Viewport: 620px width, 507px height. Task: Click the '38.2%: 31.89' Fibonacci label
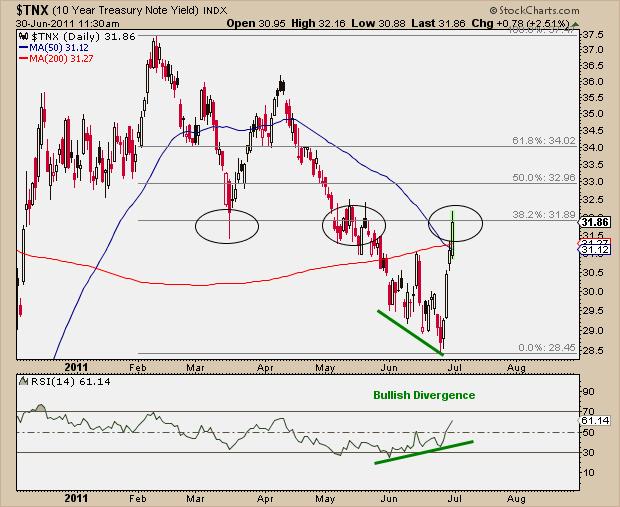click(544, 215)
